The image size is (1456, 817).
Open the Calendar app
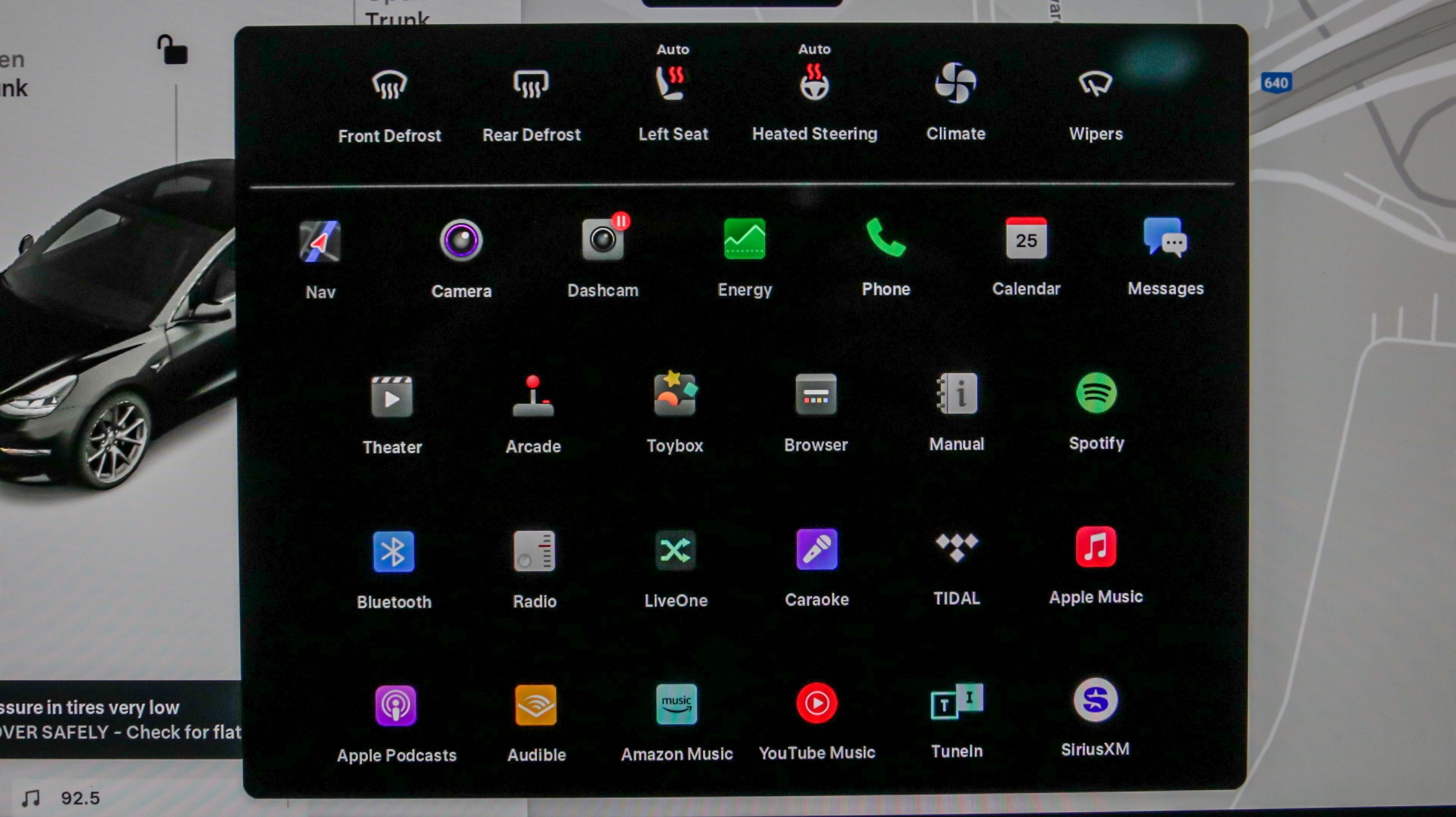tap(1026, 239)
